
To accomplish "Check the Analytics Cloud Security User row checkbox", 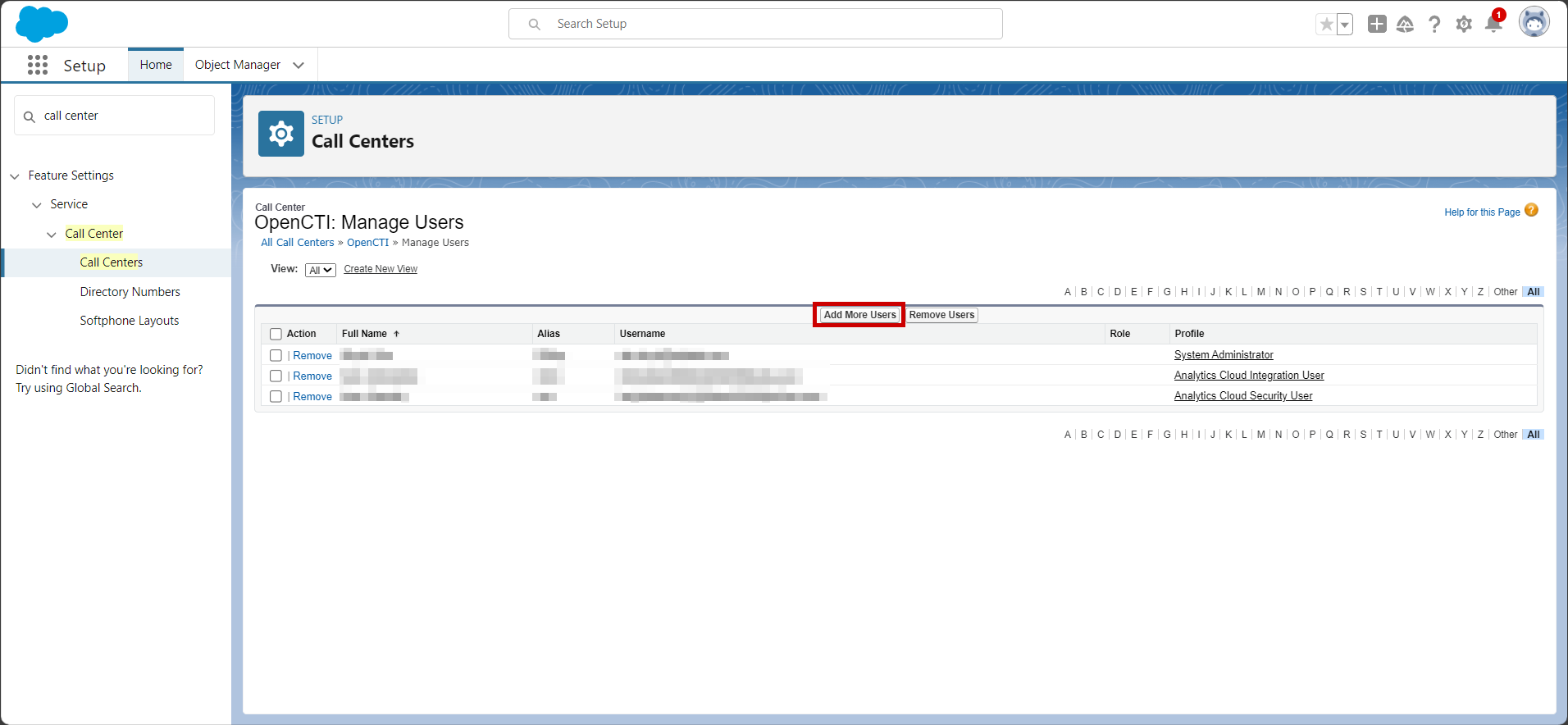I will (276, 396).
